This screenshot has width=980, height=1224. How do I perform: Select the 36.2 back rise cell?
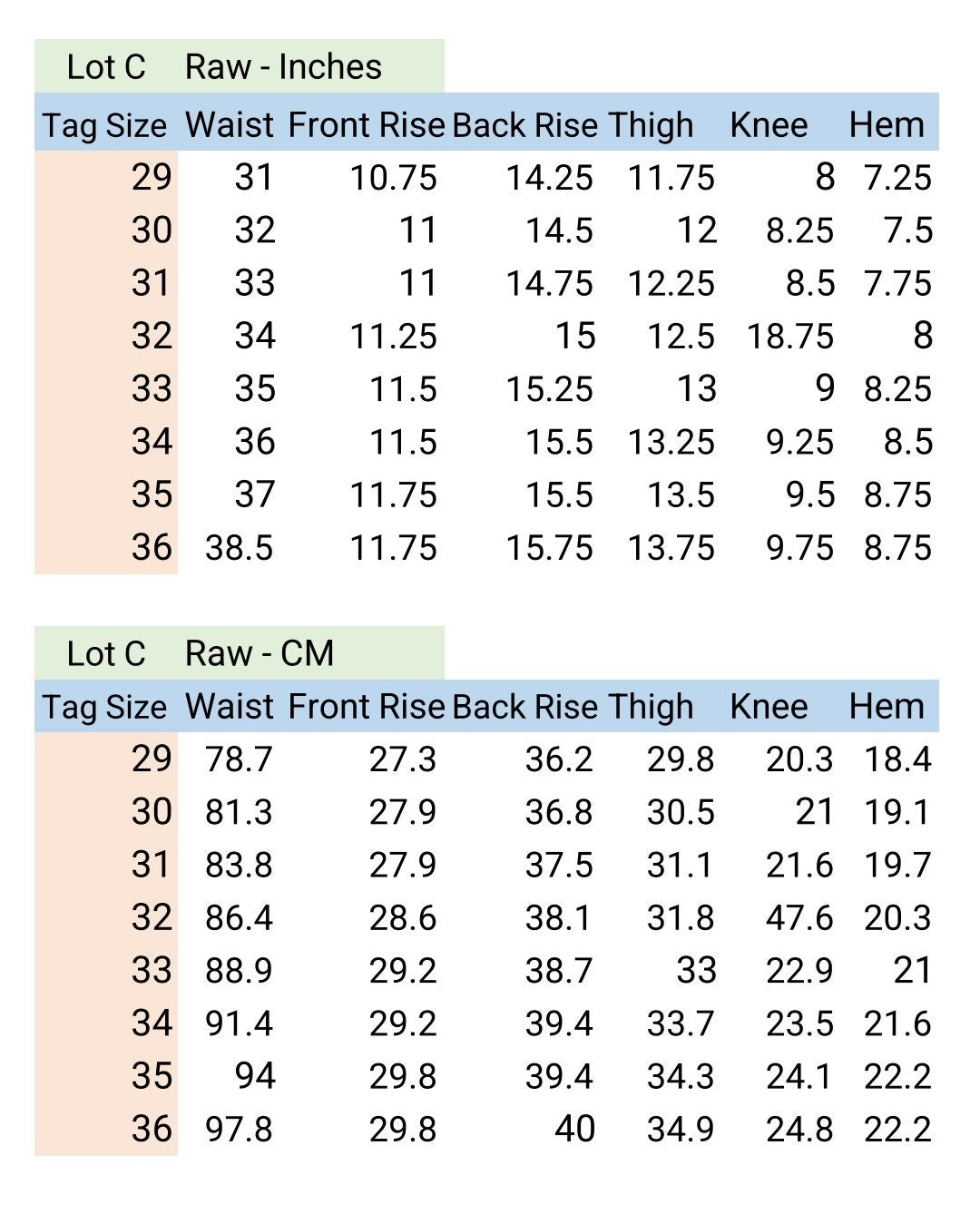tap(558, 759)
